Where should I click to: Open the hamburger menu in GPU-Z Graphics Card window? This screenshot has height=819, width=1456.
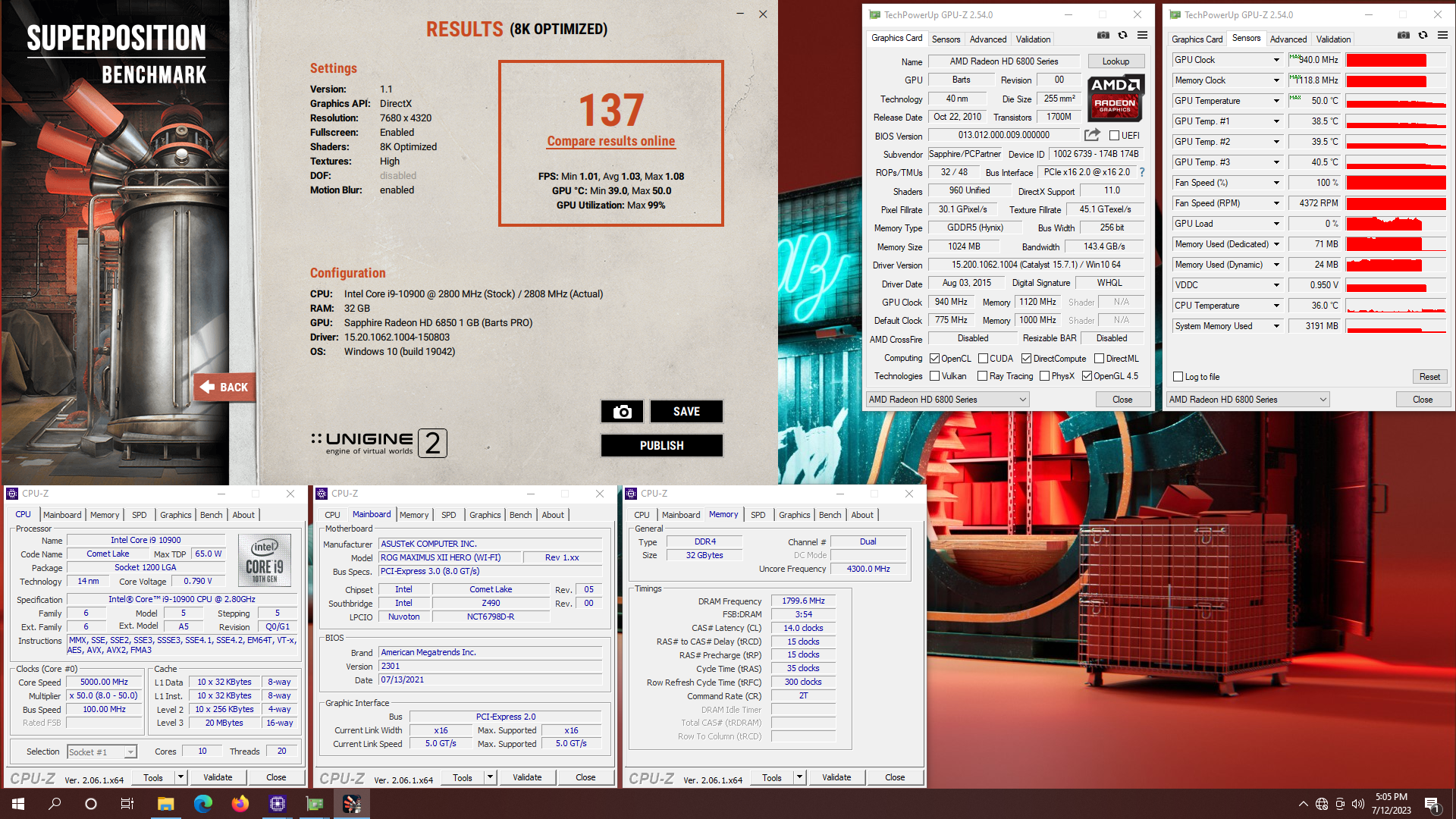[x=1142, y=35]
